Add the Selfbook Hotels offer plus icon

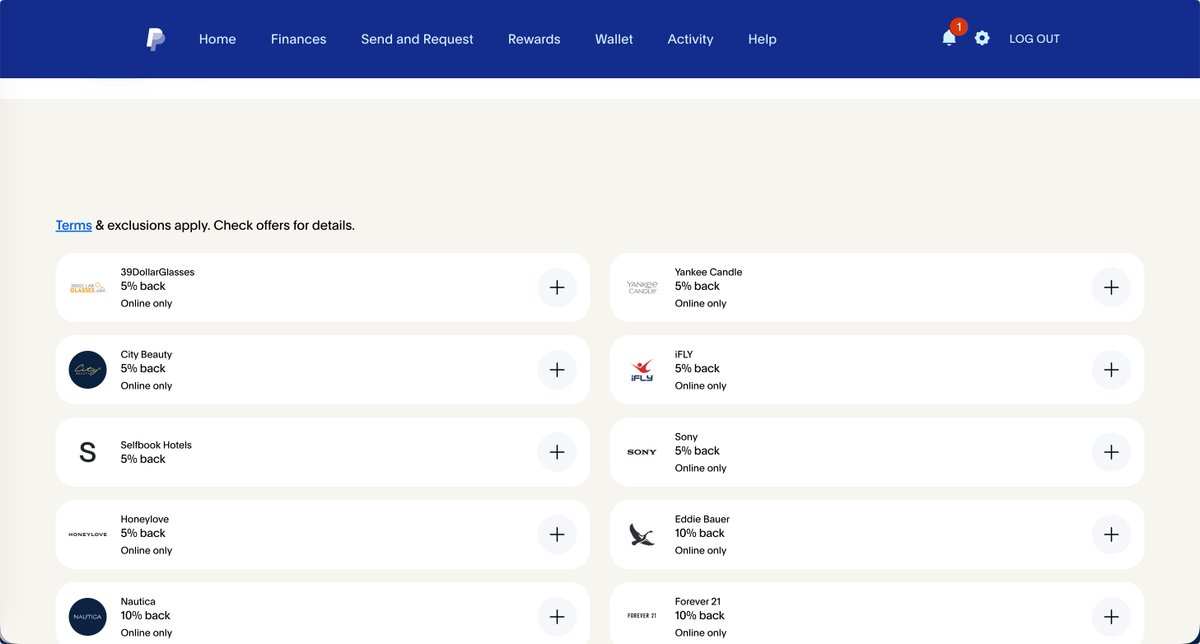(x=557, y=452)
